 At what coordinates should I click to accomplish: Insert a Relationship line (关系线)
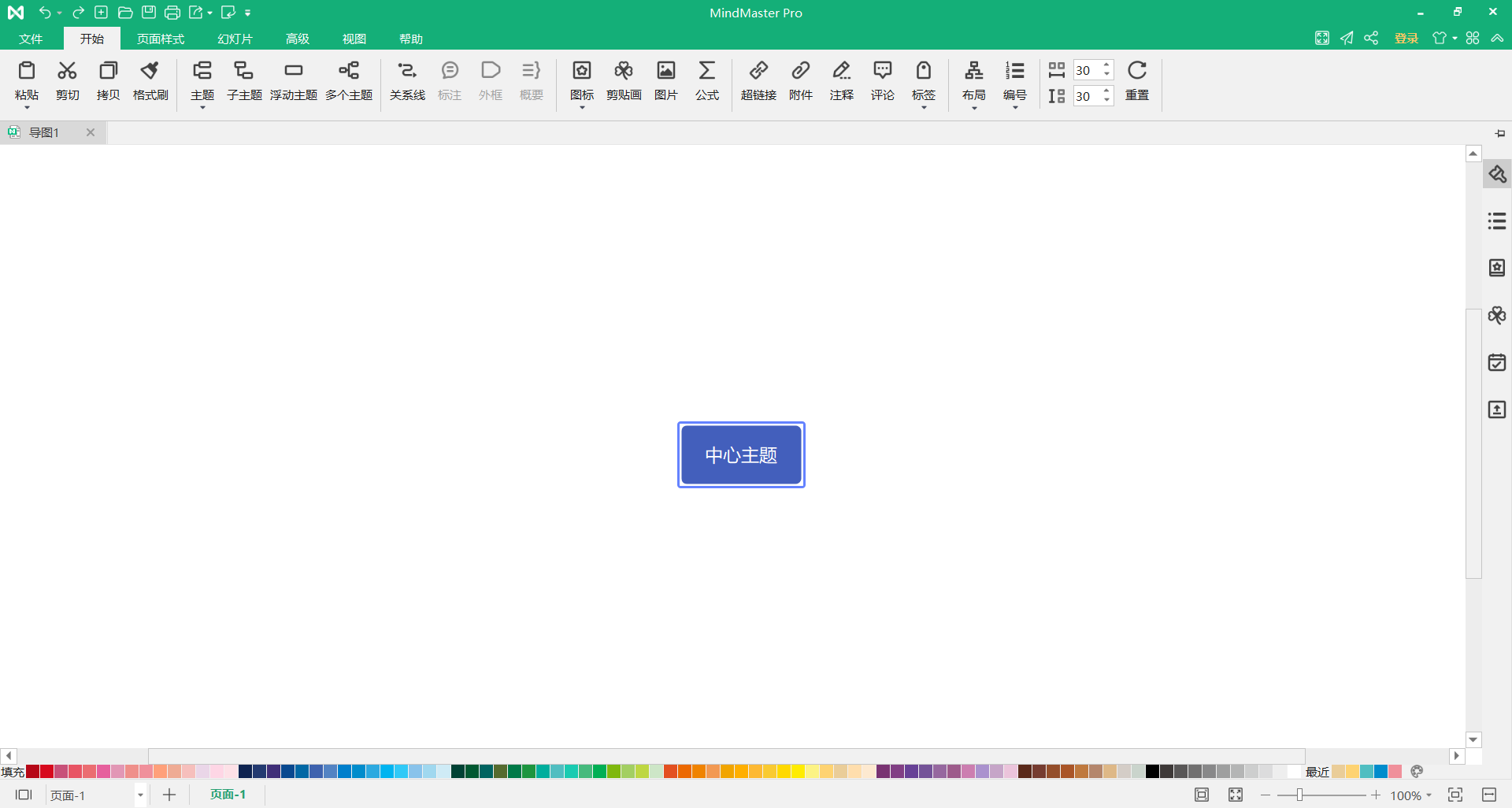coord(407,80)
